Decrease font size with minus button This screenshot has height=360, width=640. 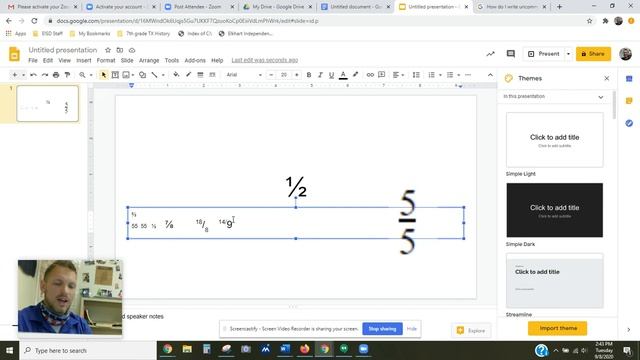click(271, 75)
